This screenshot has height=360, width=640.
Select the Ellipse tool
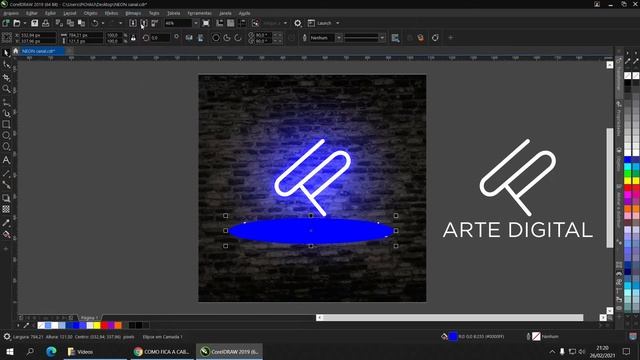point(6,136)
